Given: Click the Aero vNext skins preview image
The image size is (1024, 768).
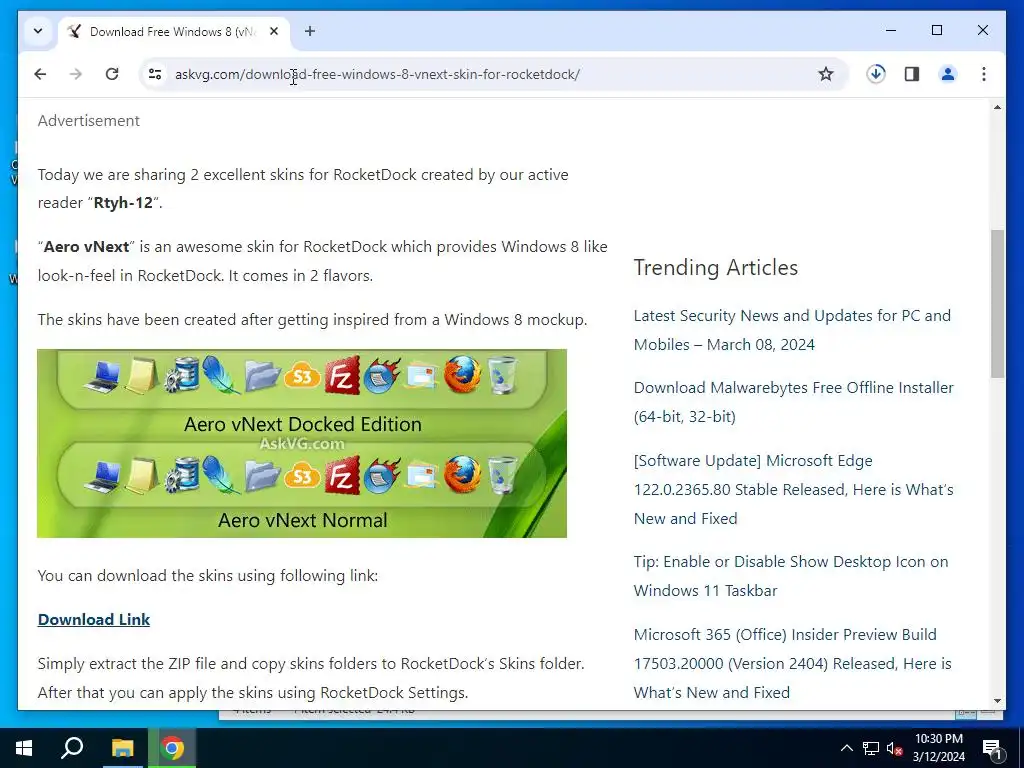Looking at the screenshot, I should [302, 443].
